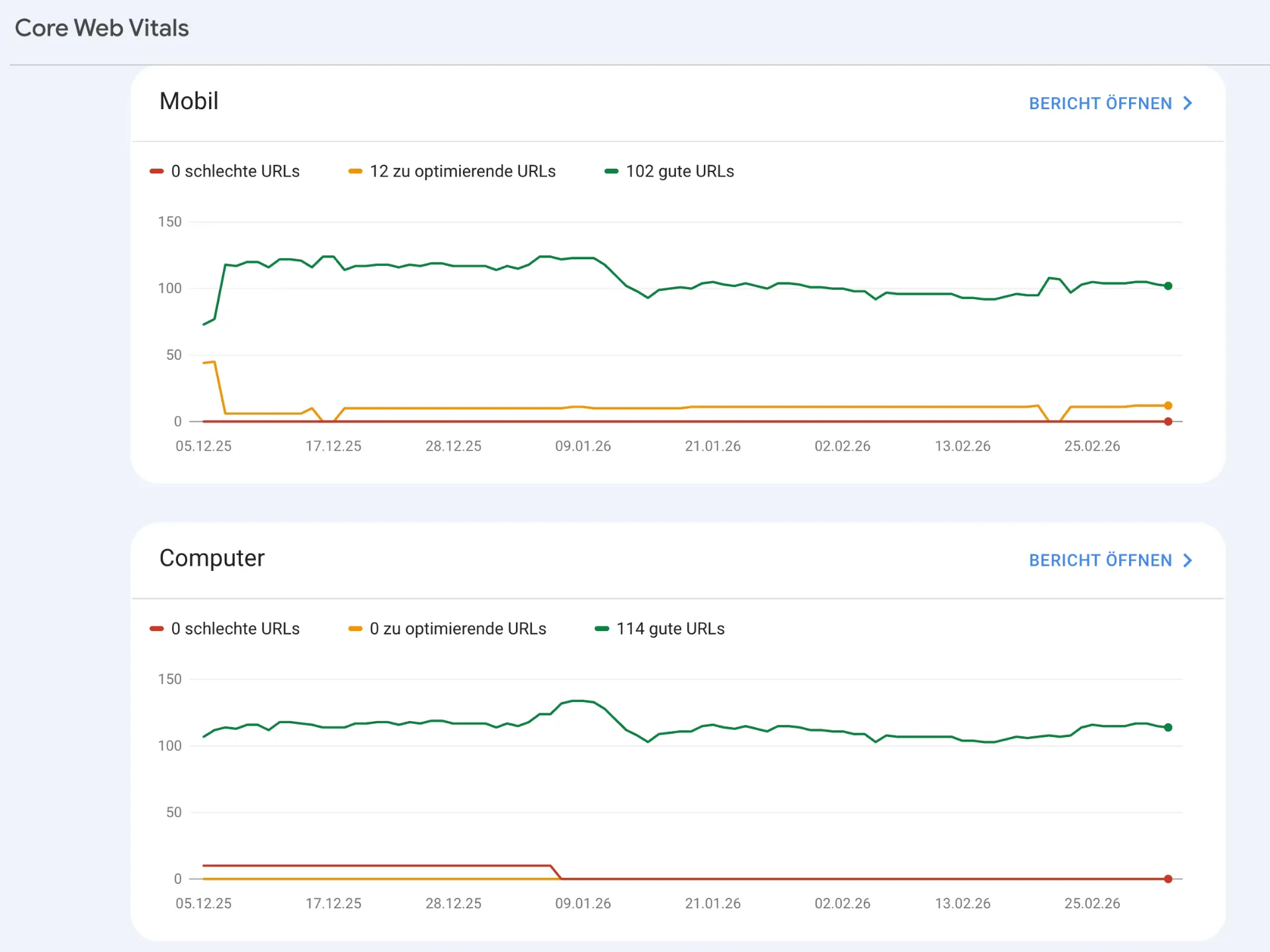Select '102 gute URLs' legend text
The image size is (1270, 952).
click(x=680, y=171)
